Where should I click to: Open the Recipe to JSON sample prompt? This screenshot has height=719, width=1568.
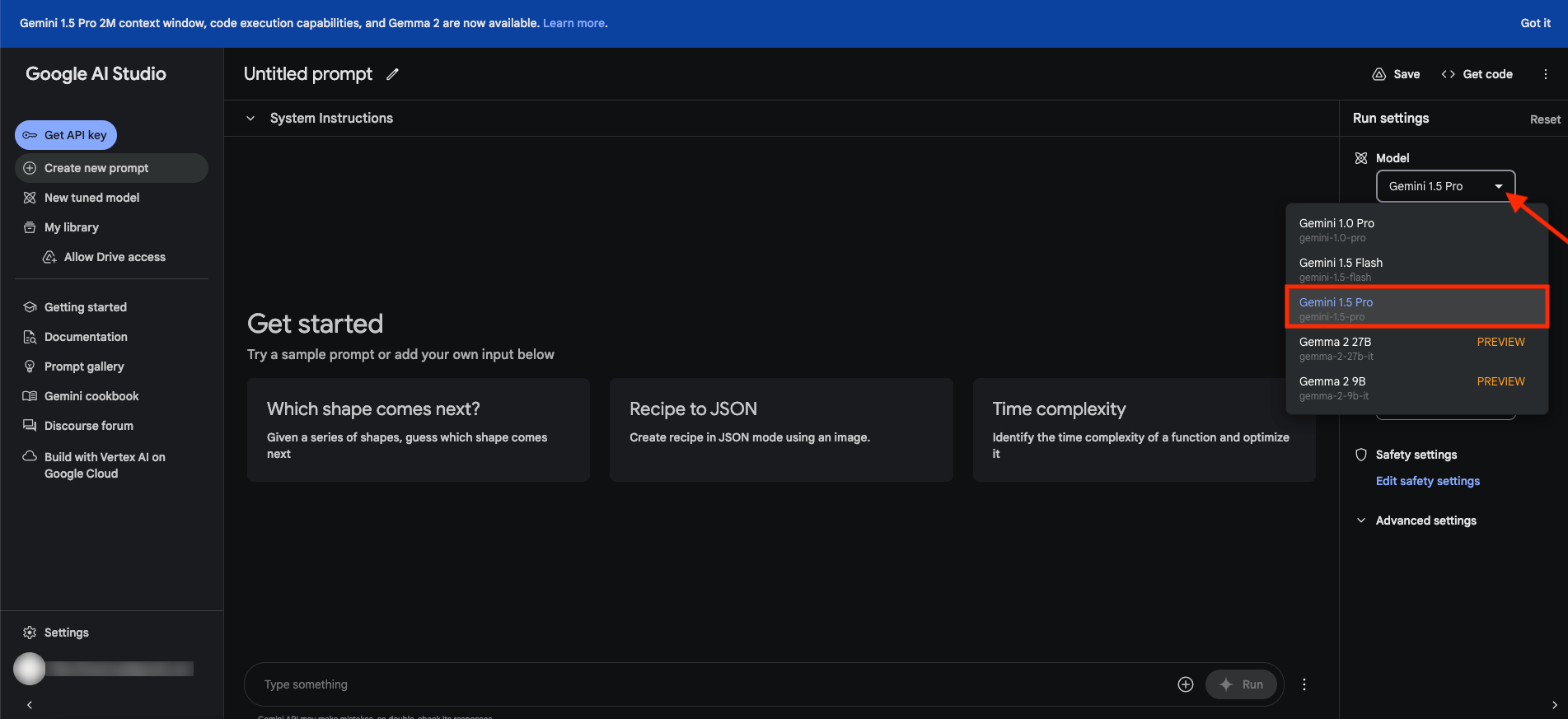tap(780, 429)
